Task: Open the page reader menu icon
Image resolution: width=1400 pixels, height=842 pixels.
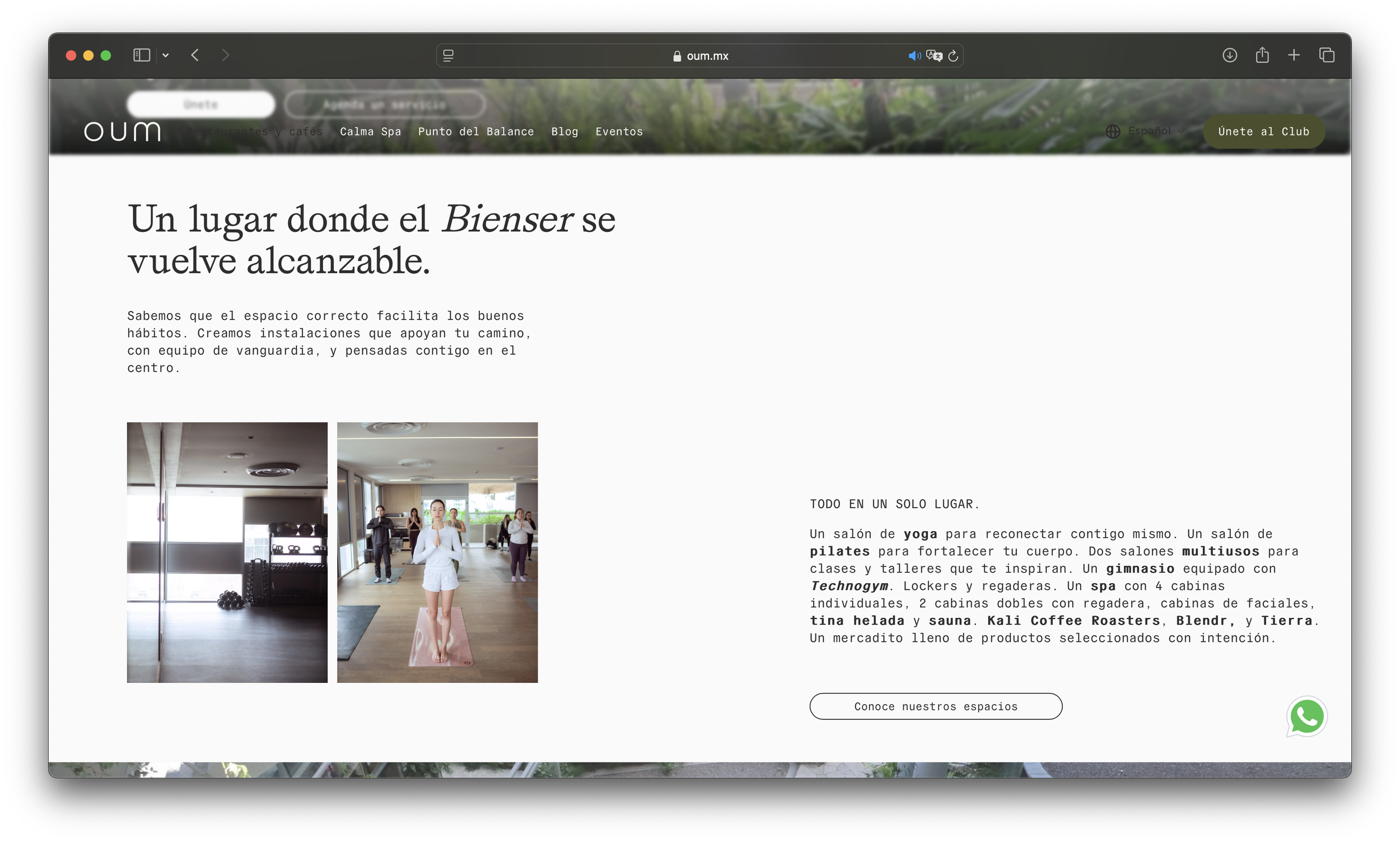Action: (x=448, y=55)
